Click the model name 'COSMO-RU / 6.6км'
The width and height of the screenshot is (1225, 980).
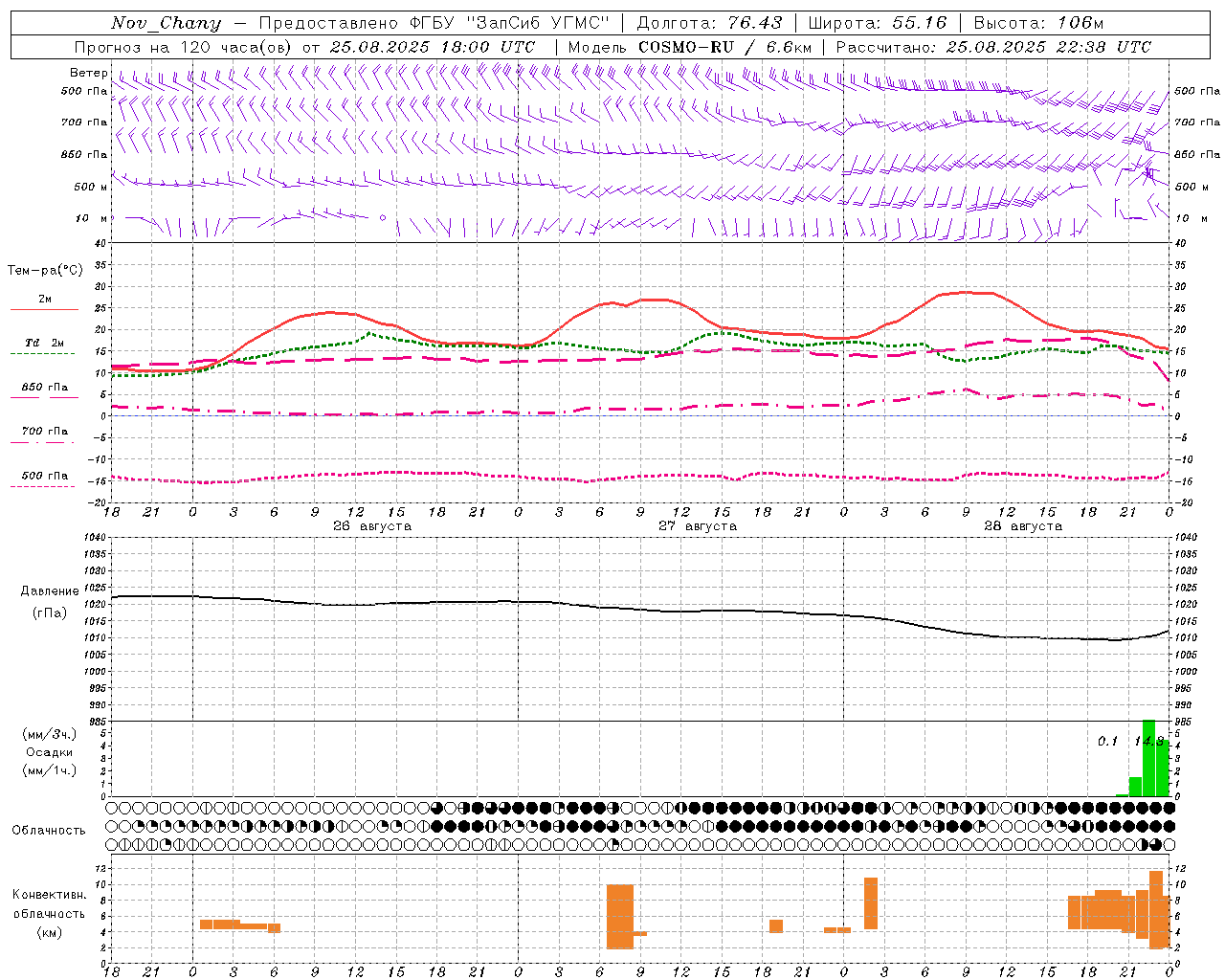(725, 47)
